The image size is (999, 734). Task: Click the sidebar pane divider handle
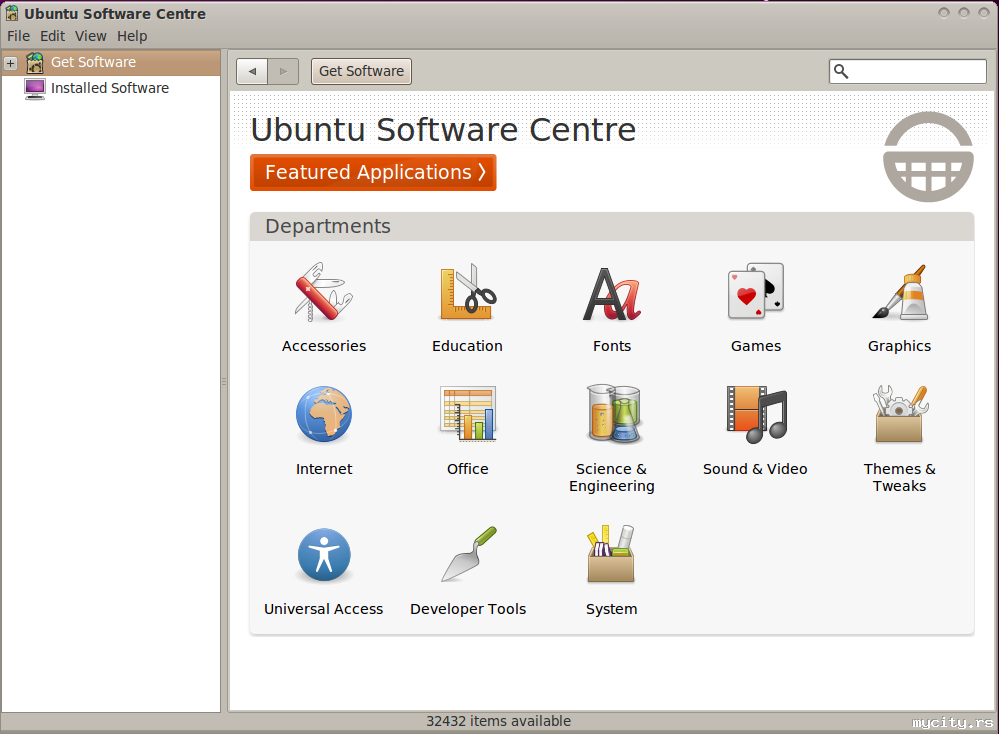pos(224,381)
